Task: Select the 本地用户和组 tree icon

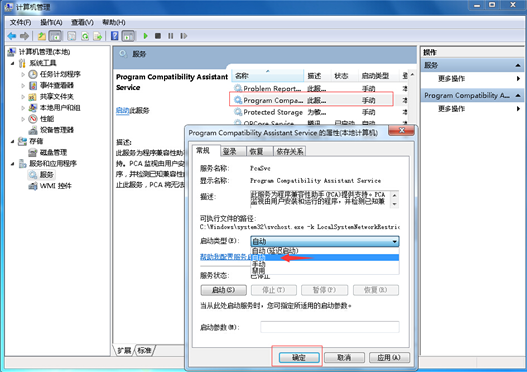Action: [33, 108]
